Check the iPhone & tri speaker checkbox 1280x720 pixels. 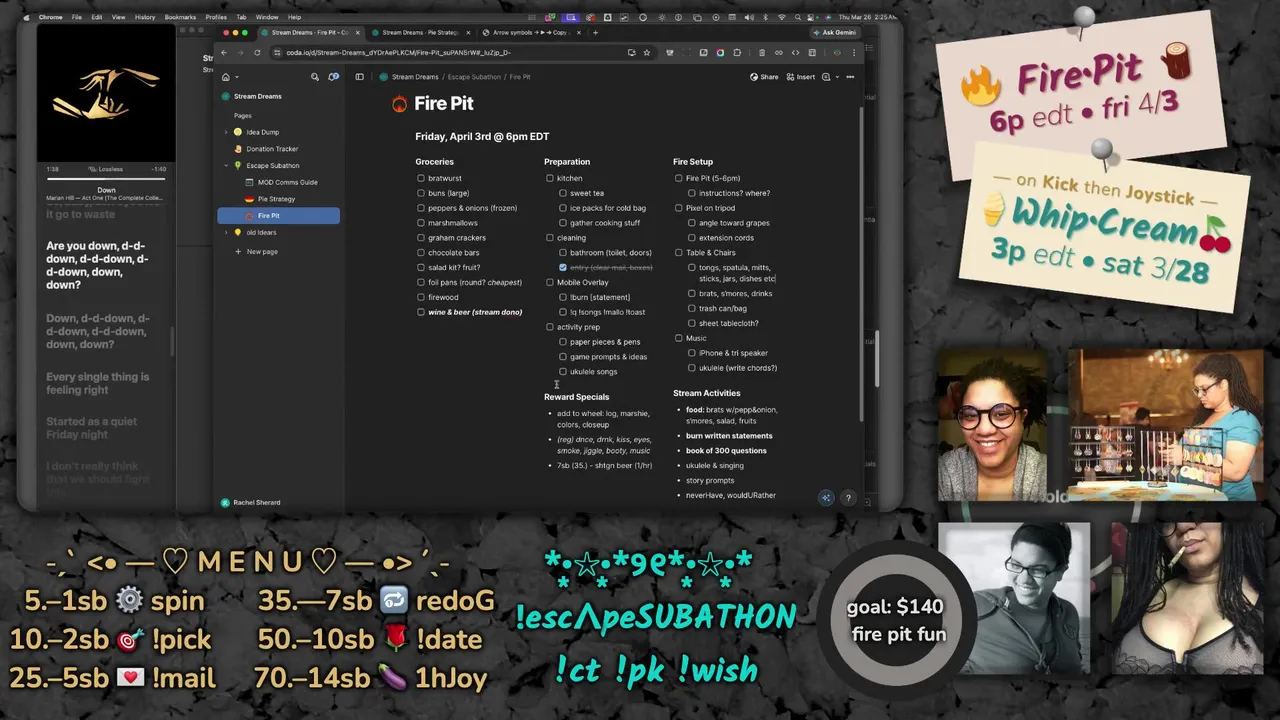point(692,353)
